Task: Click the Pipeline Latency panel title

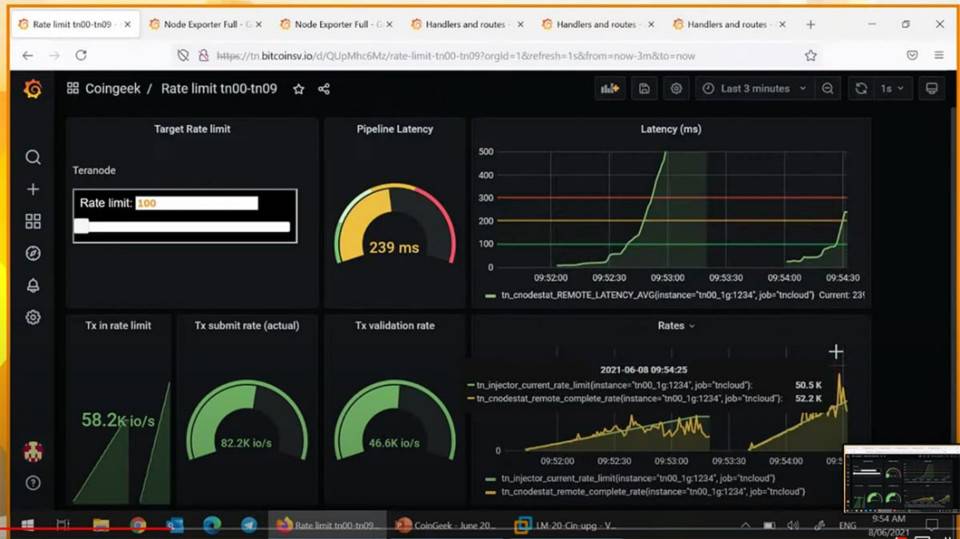Action: (x=395, y=129)
